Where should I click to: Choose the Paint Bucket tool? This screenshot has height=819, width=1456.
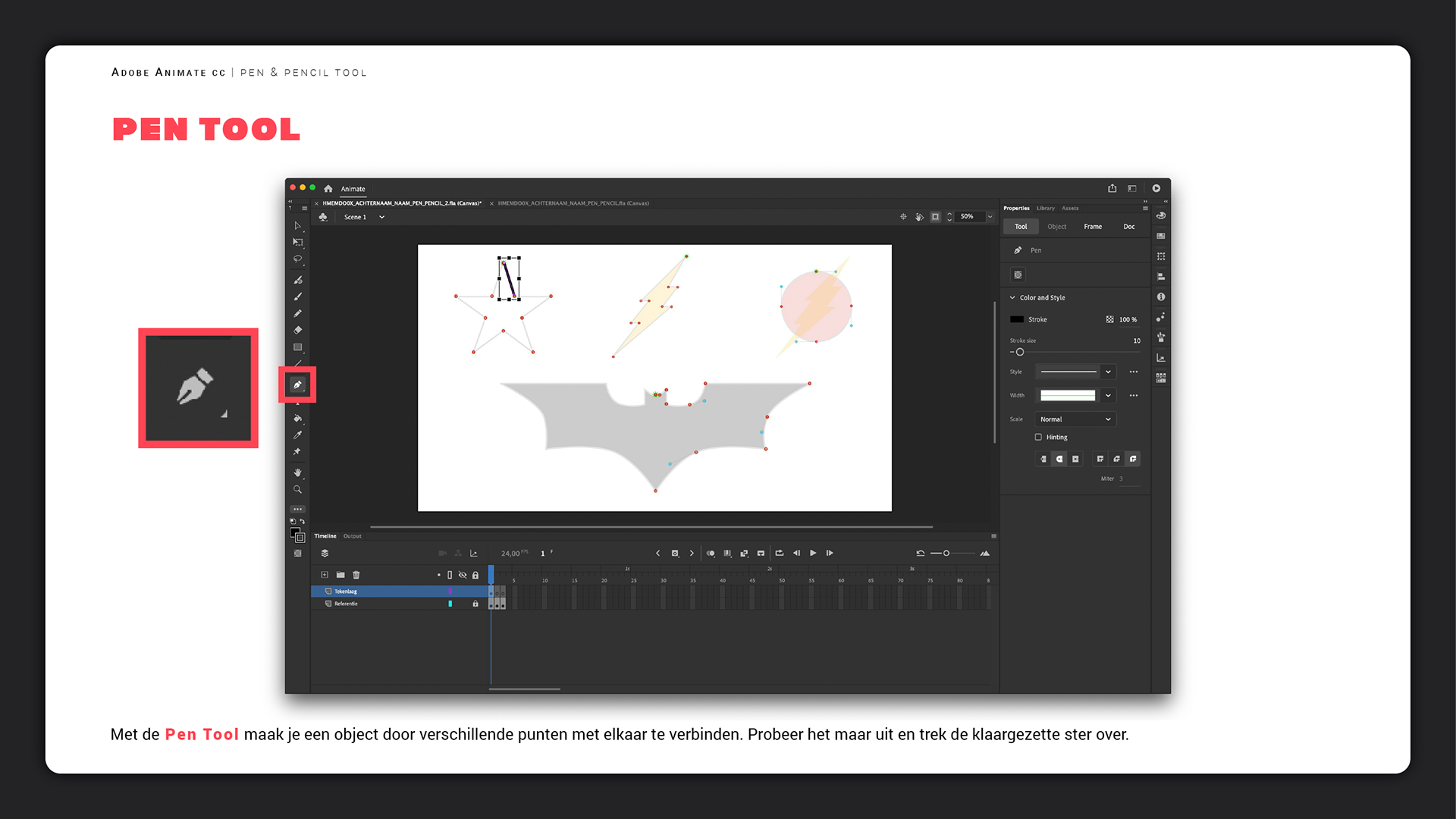point(297,418)
